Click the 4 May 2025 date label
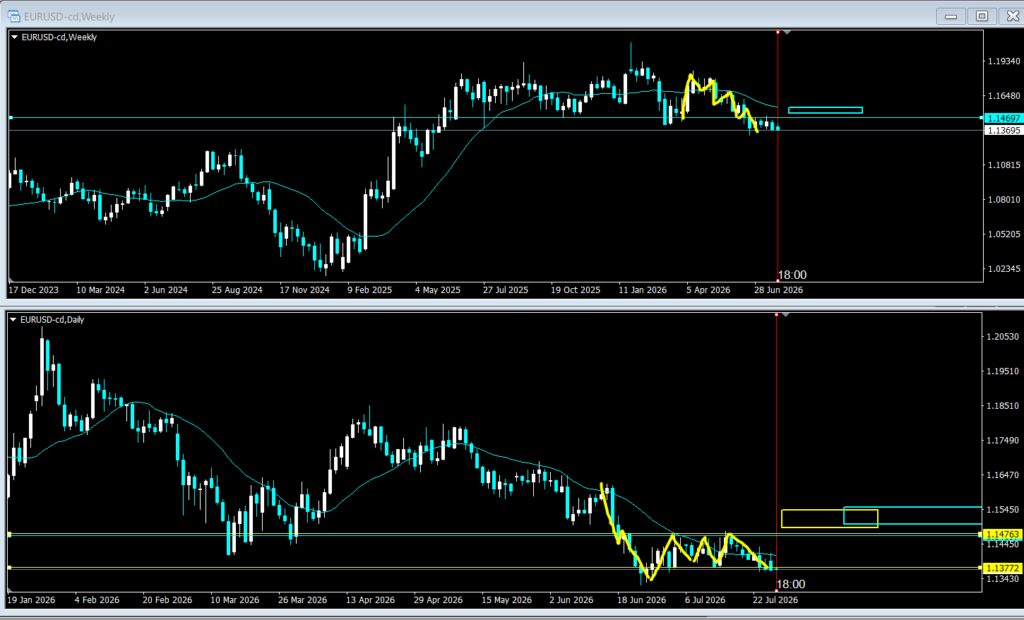The width and height of the screenshot is (1024, 620). pos(438,290)
